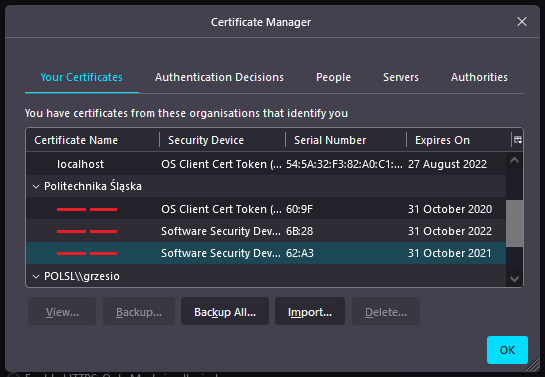
Task: Sort by Certificate Name column header
Action: [93, 140]
